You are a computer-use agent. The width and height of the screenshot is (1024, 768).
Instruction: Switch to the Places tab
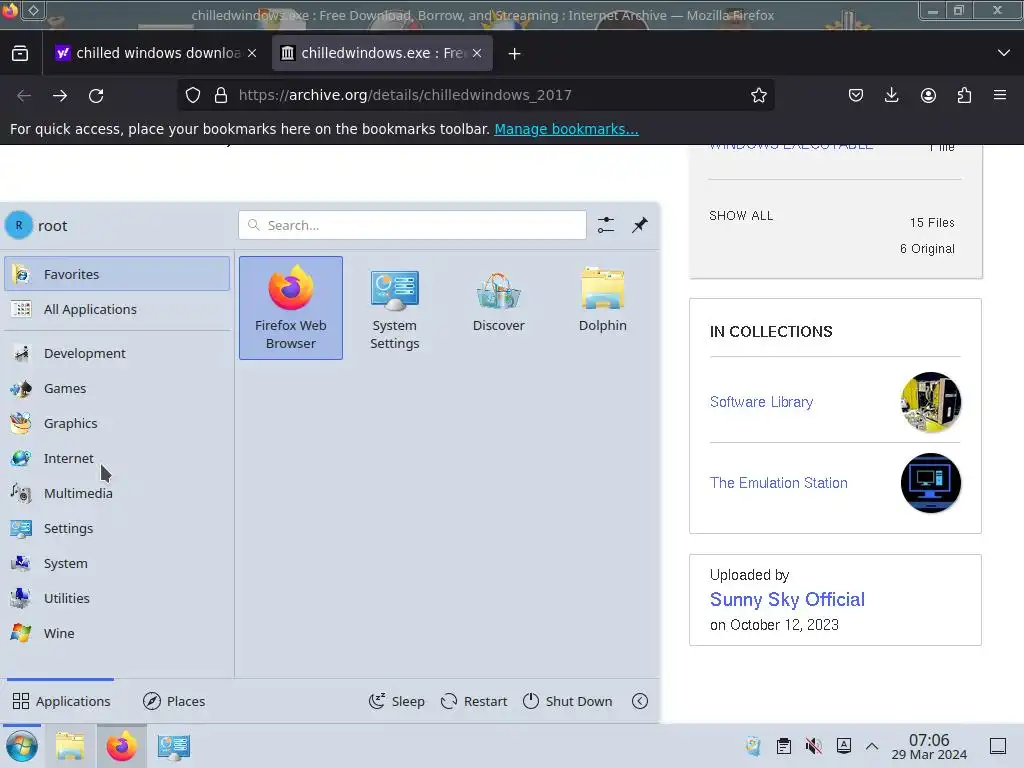coord(174,701)
